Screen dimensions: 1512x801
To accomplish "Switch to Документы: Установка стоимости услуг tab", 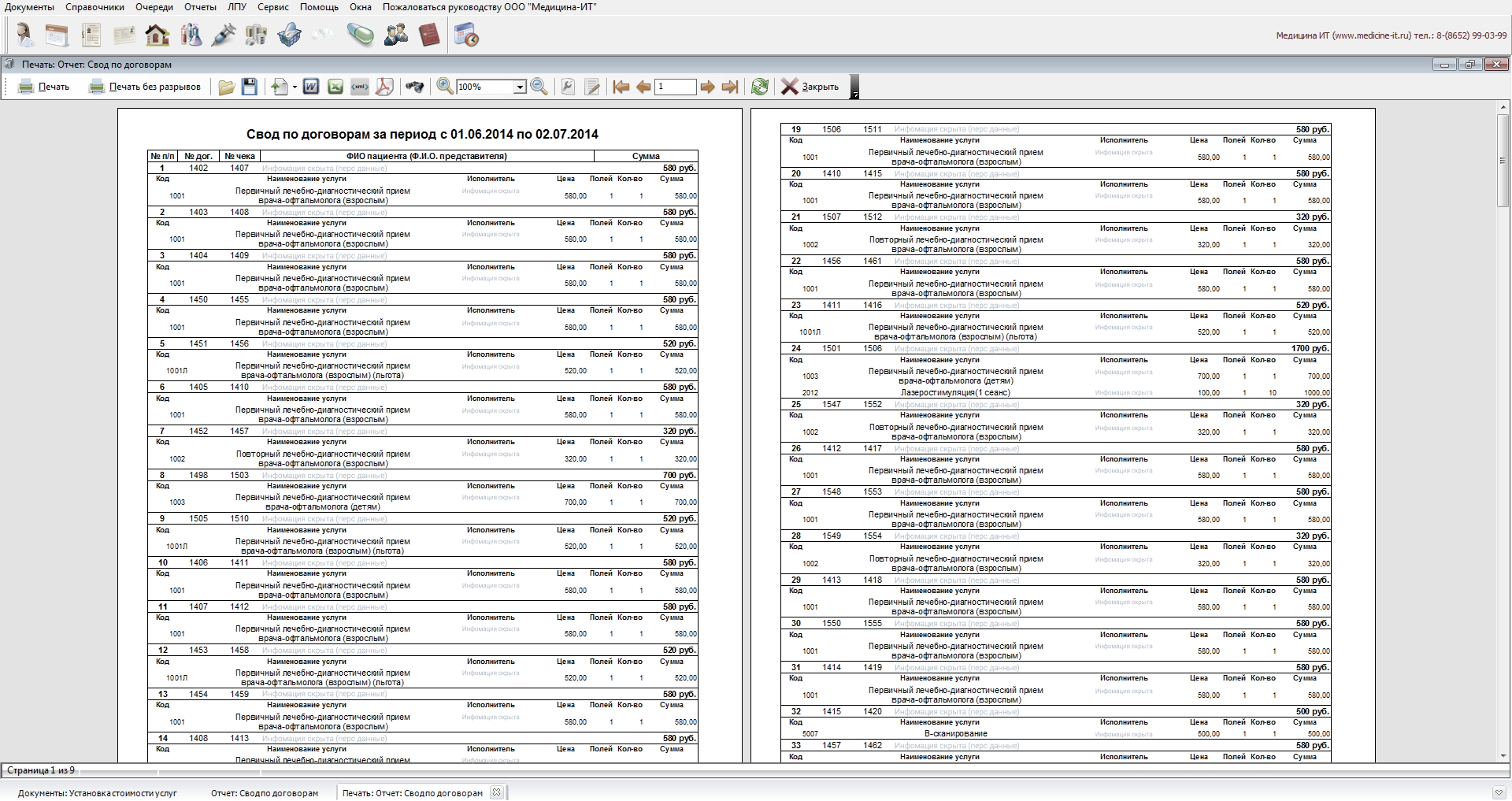I will pos(98,793).
